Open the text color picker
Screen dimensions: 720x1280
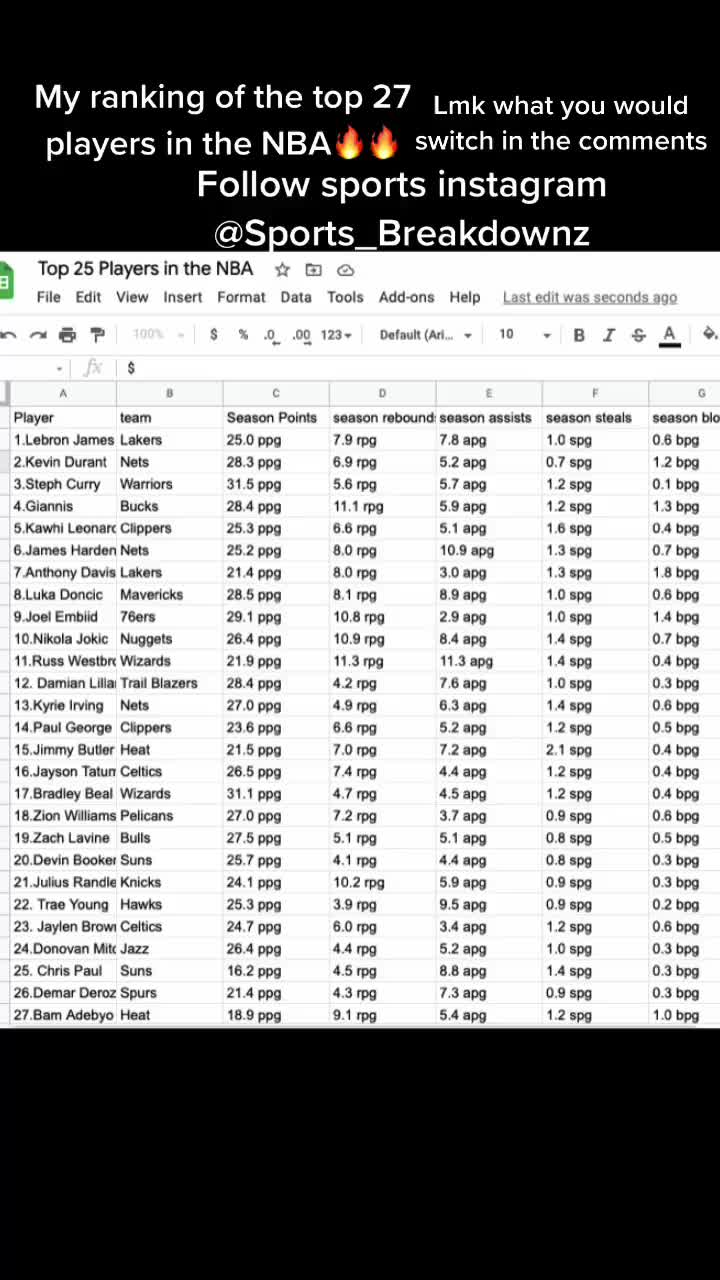pyautogui.click(x=669, y=335)
